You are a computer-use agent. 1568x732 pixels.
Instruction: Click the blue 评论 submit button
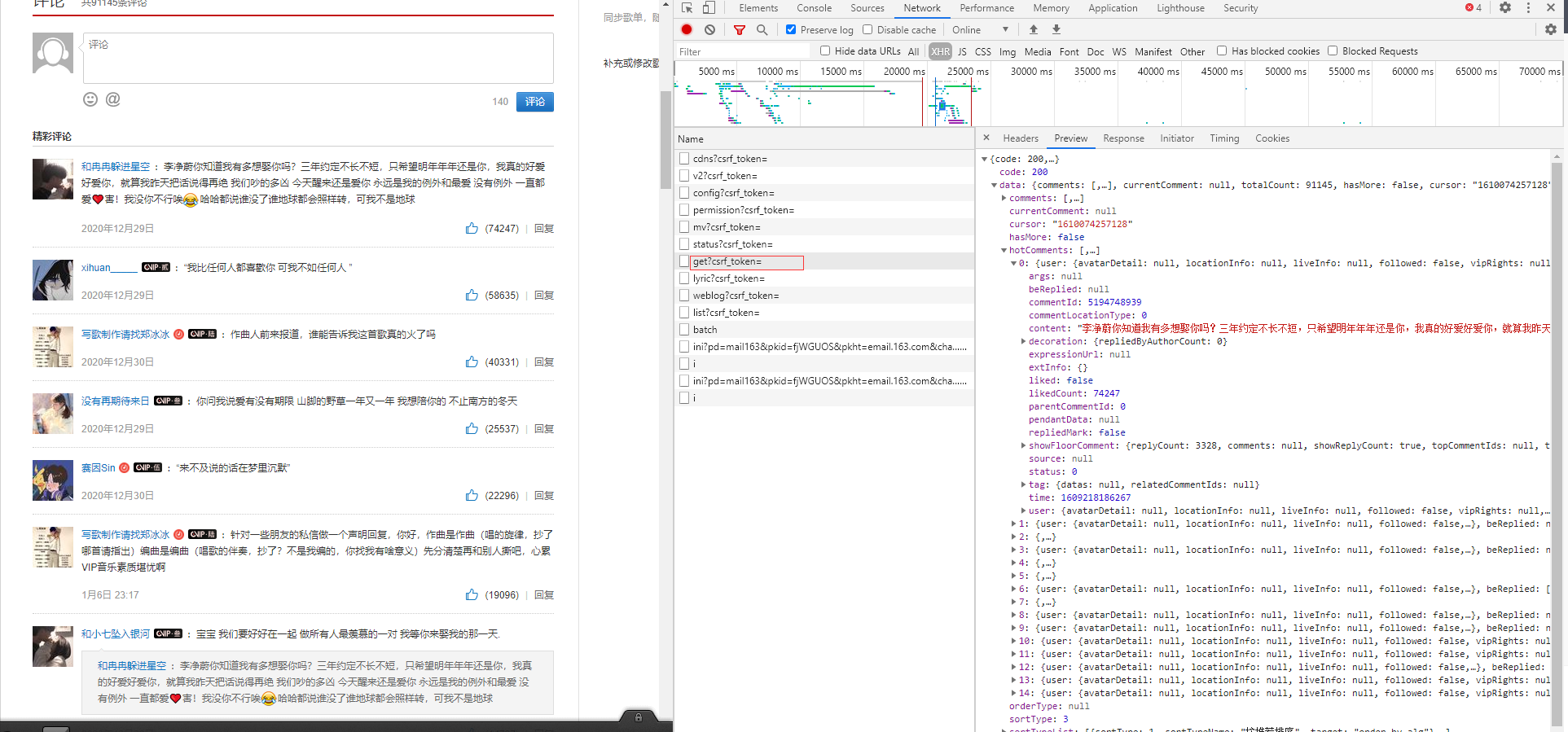click(534, 102)
